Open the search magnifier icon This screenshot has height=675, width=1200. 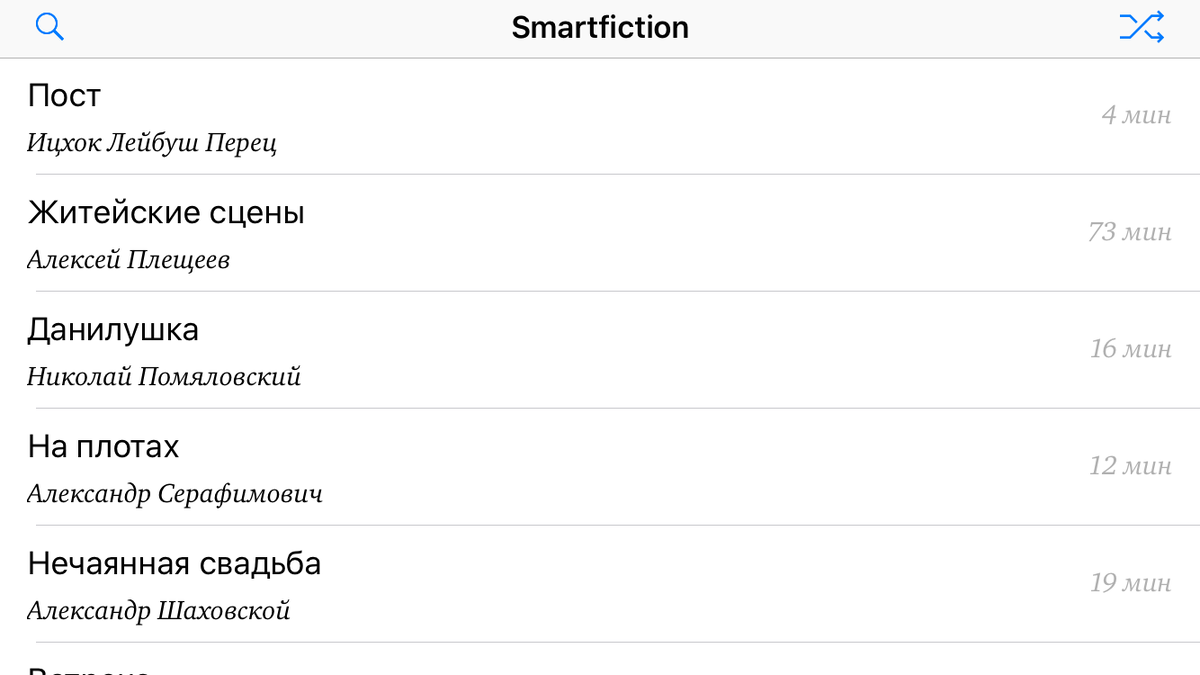click(49, 27)
